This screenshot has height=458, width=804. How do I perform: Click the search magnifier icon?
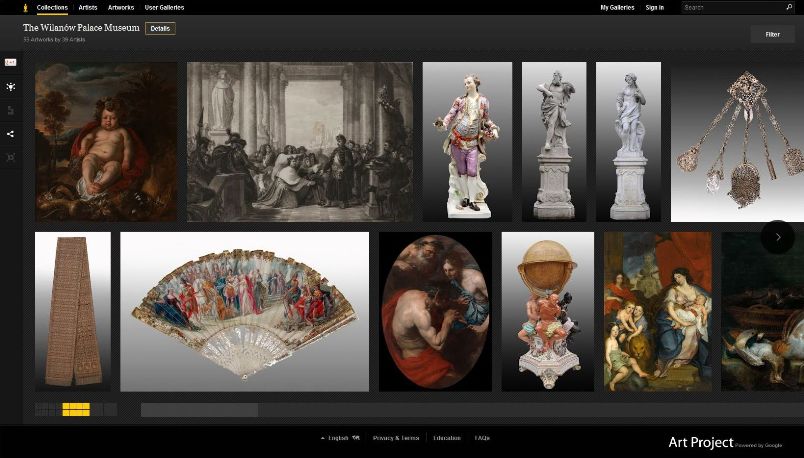(x=789, y=7)
